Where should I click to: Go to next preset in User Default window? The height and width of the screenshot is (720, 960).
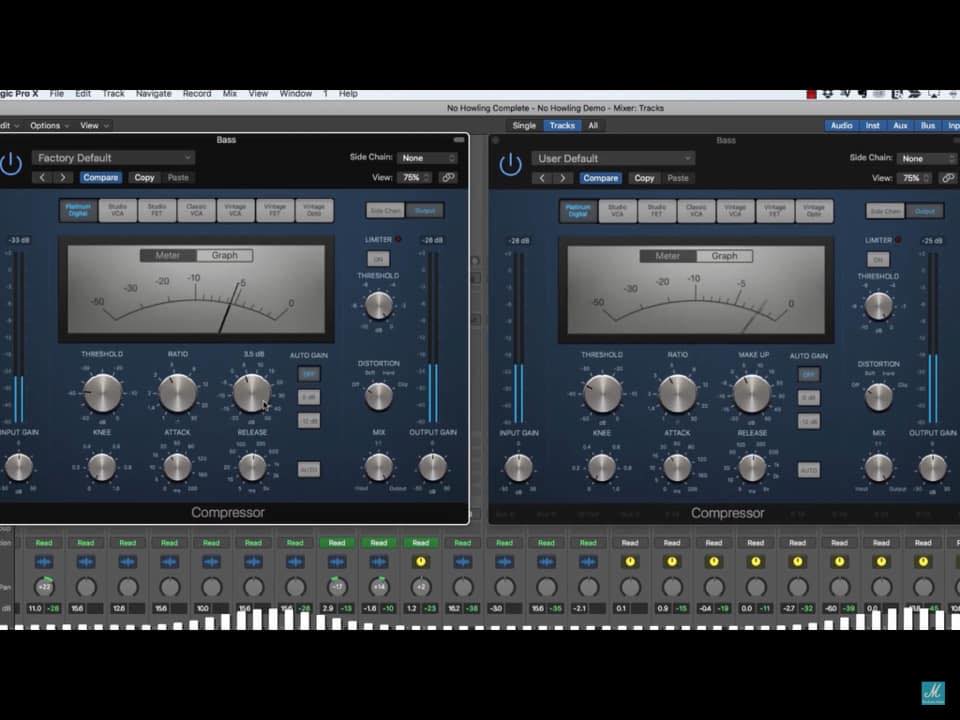click(x=562, y=178)
